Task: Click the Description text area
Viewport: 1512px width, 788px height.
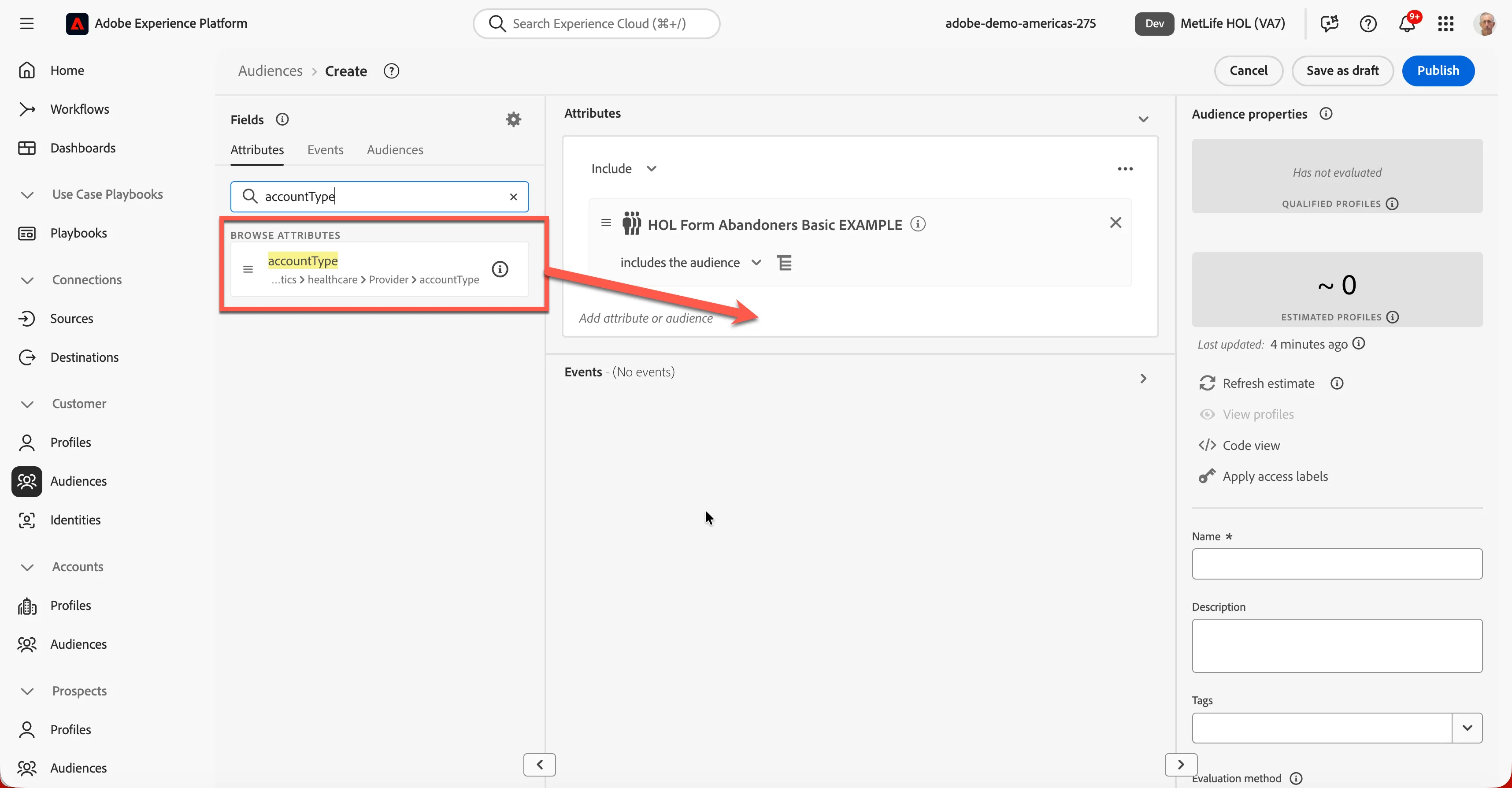Action: 1337,646
